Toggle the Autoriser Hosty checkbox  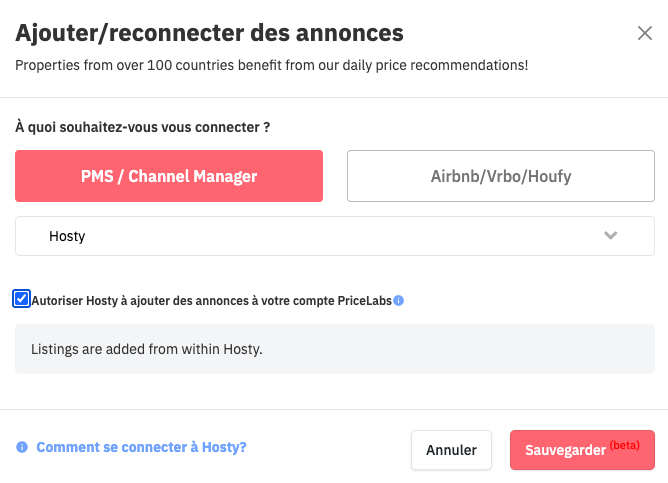pos(22,298)
